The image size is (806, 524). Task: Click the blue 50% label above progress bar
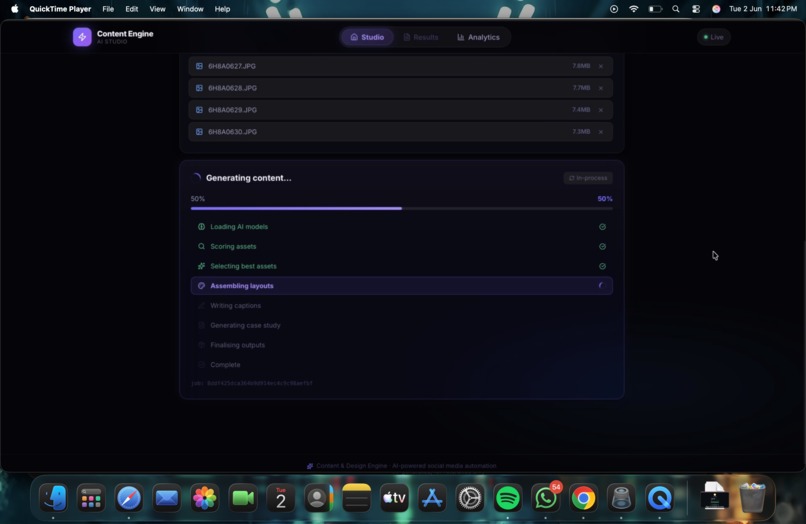604,198
